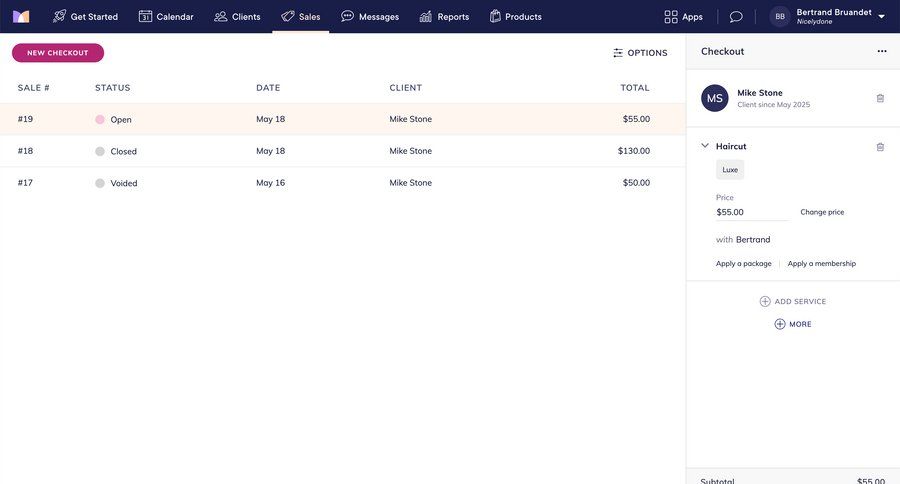This screenshot has width=900, height=484.
Task: Open the Products tab
Action: click(x=515, y=17)
